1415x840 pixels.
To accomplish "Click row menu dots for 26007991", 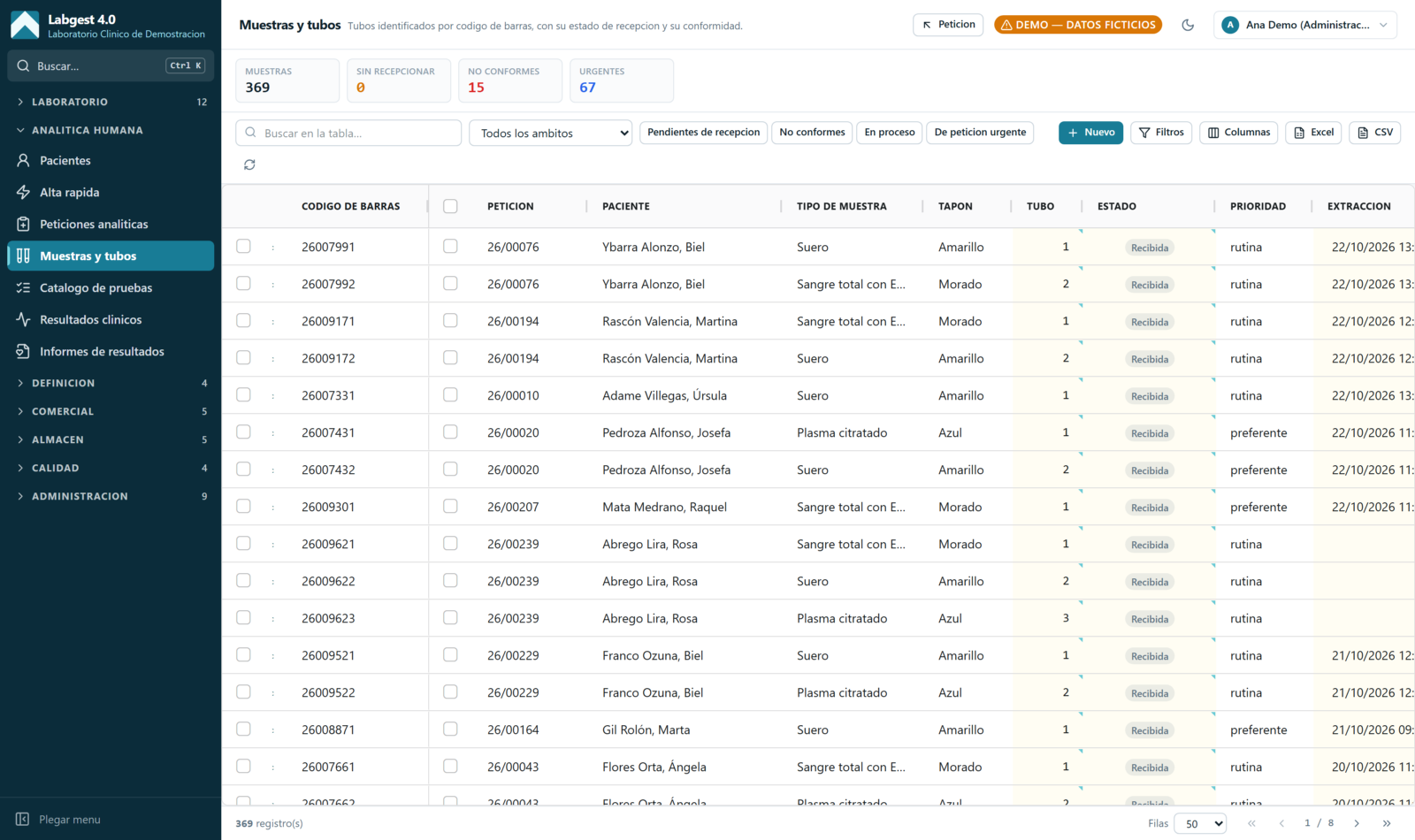I will coord(272,247).
